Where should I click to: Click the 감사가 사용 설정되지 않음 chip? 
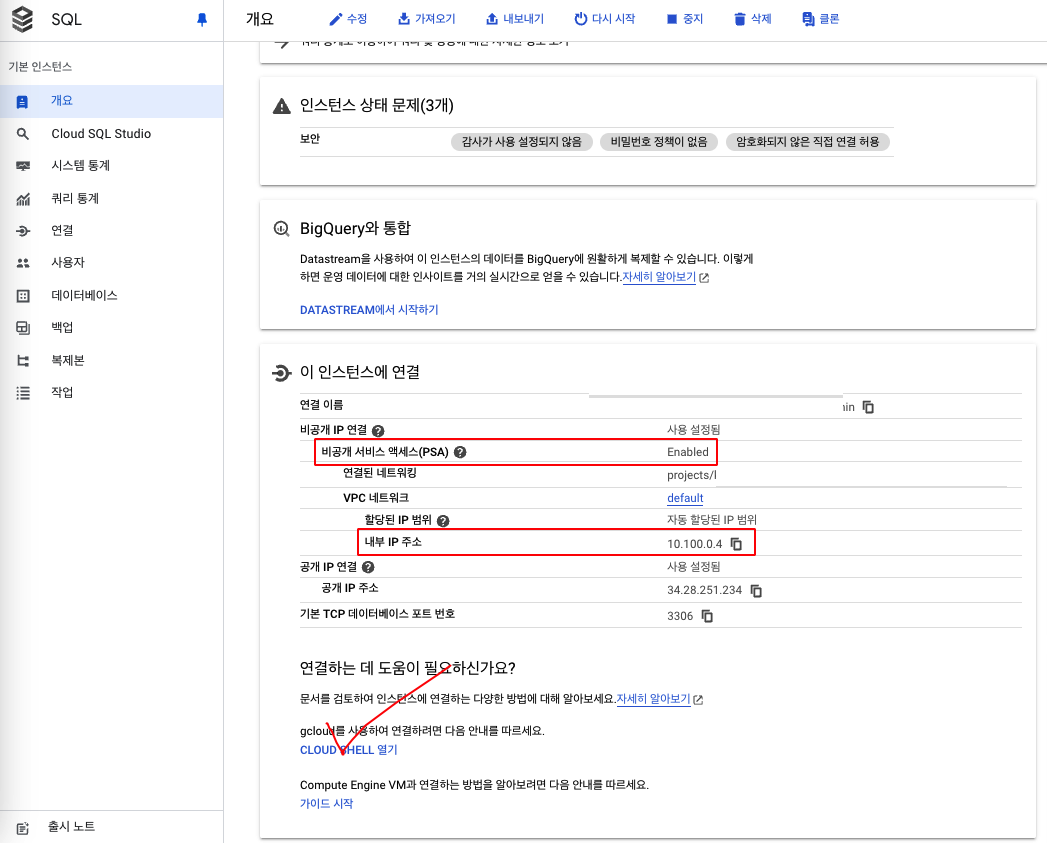[521, 142]
